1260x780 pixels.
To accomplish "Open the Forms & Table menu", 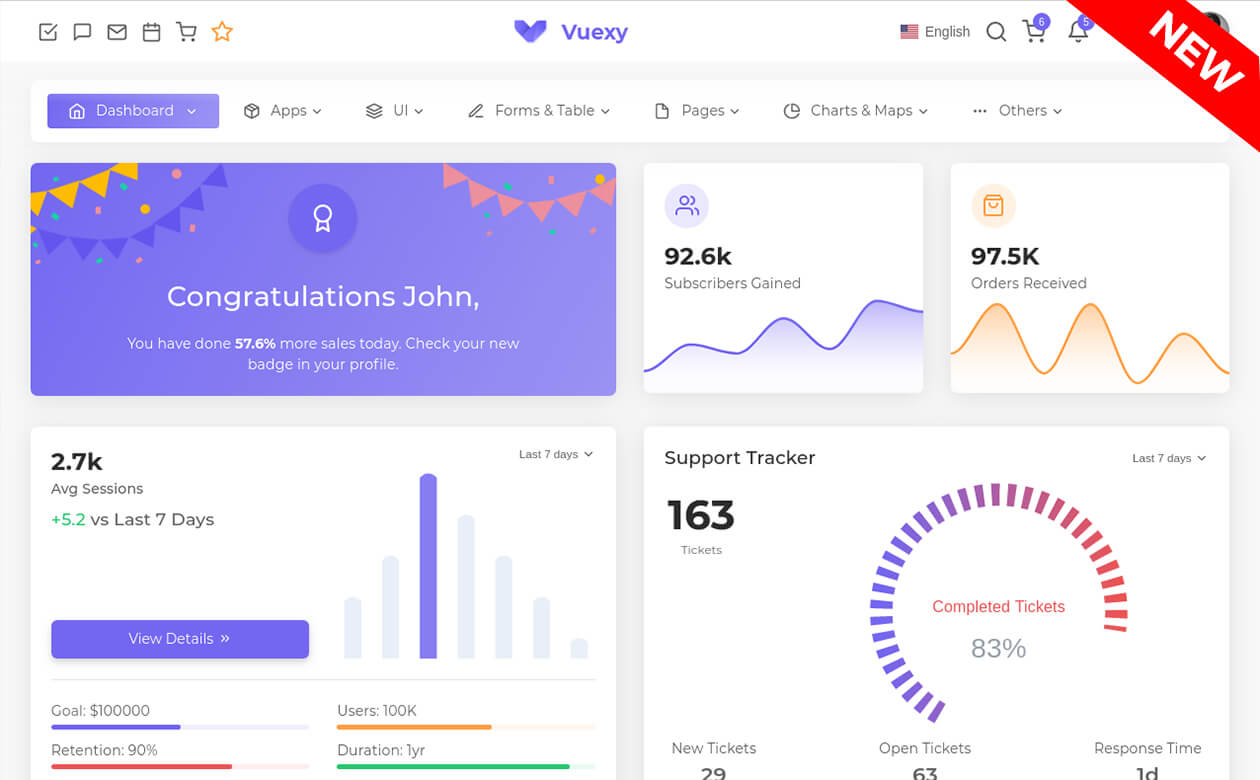I will (539, 111).
